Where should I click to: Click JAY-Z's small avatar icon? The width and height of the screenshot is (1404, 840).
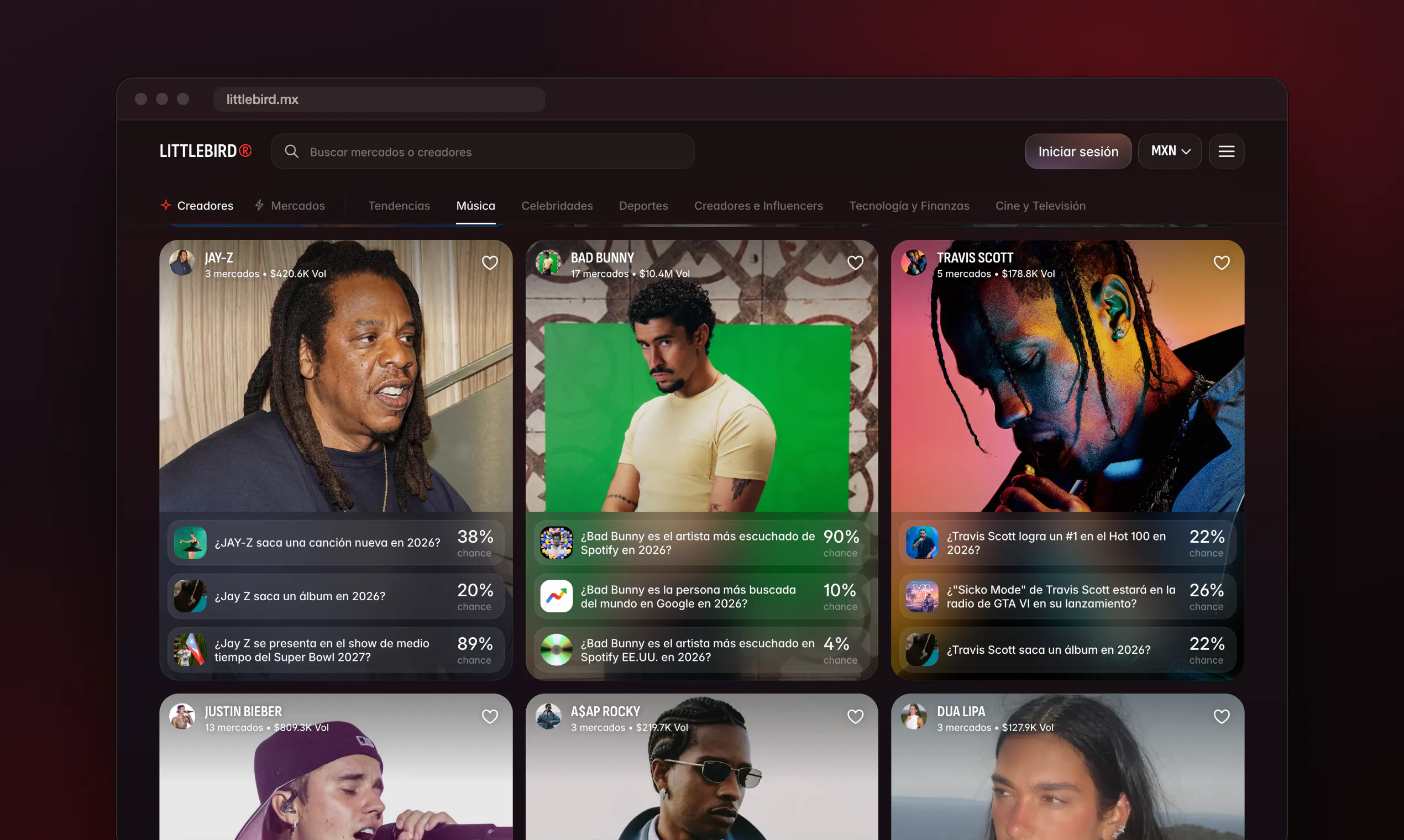click(x=182, y=262)
